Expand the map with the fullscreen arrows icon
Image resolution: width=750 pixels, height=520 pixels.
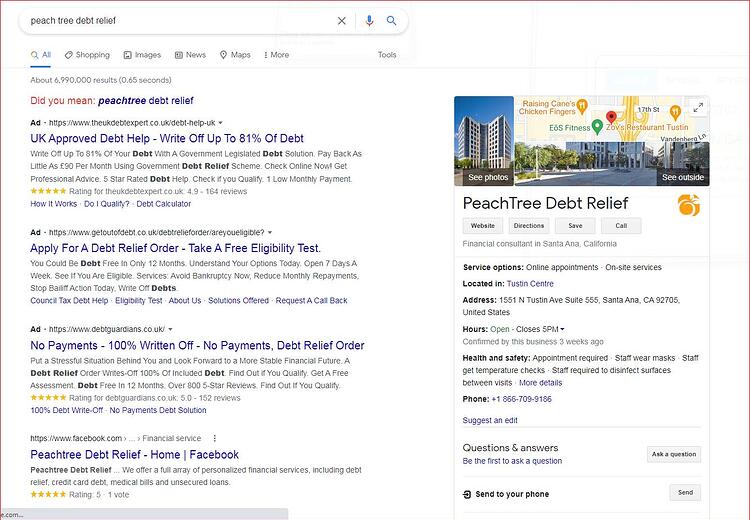pyautogui.click(x=698, y=108)
